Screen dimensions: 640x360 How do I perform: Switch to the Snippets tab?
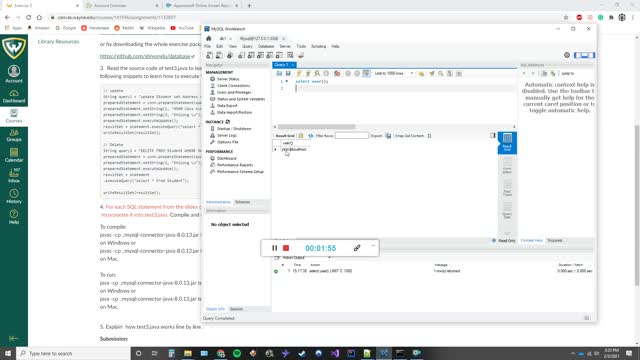tap(555, 240)
